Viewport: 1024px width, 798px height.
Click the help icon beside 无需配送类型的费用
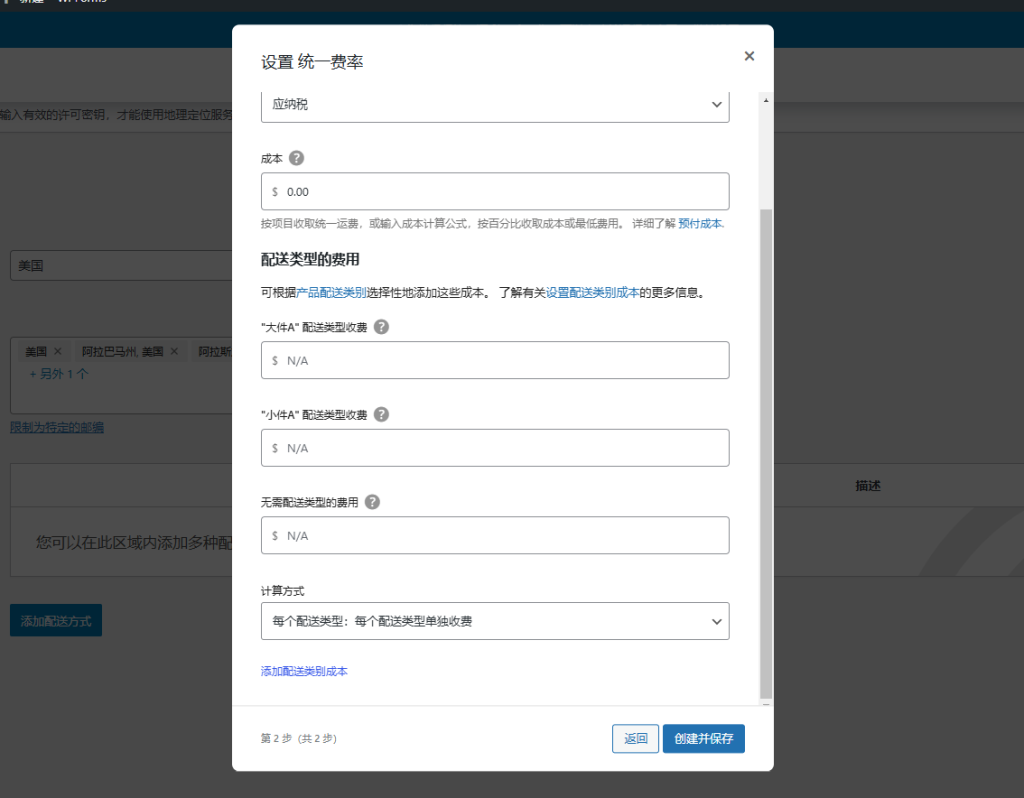372,502
